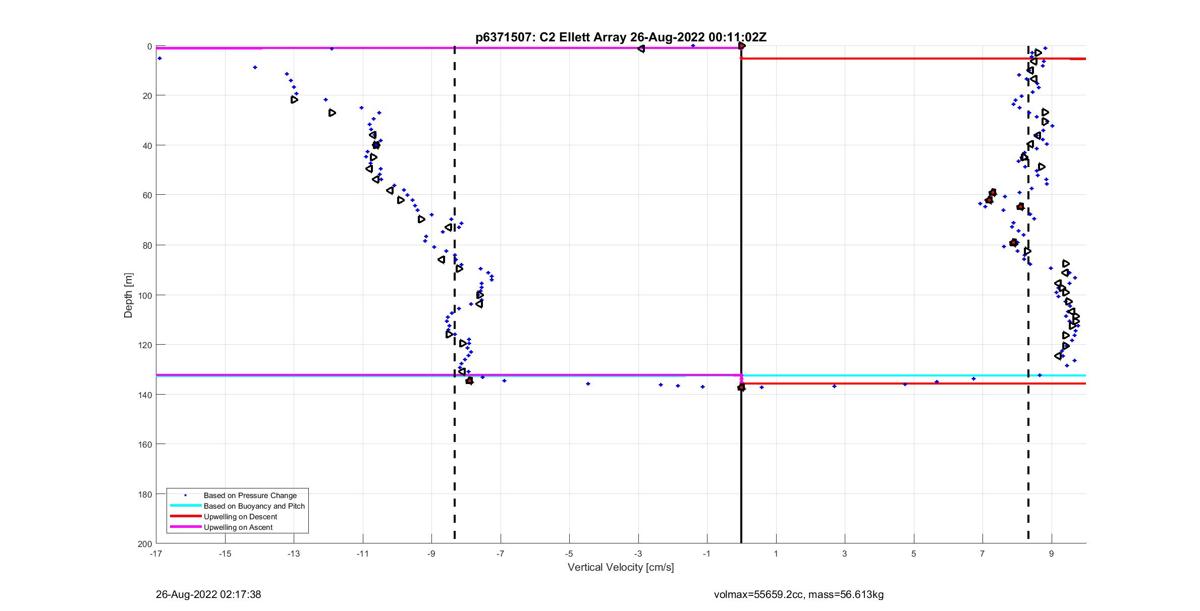Click x-axis tick label '-13'
The width and height of the screenshot is (1200, 611).
tap(294, 553)
